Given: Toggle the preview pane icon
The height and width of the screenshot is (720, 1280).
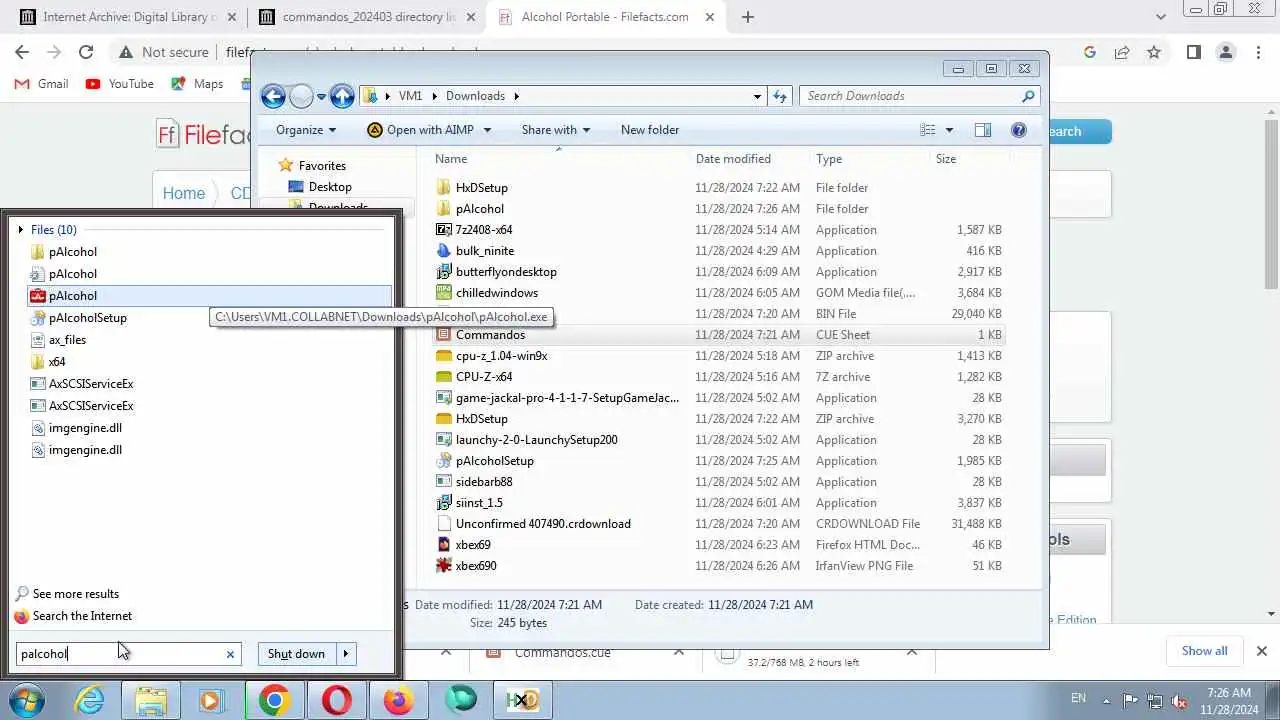Looking at the screenshot, I should tap(983, 130).
